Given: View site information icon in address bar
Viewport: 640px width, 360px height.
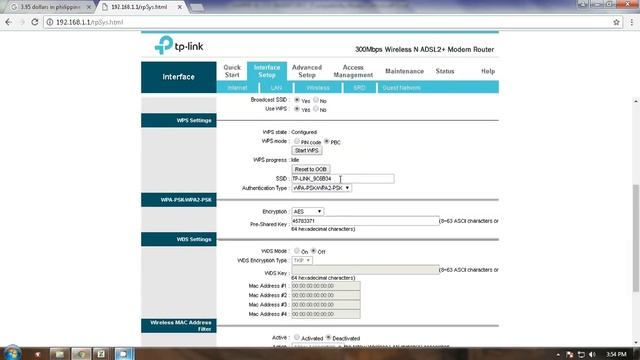Looking at the screenshot, I should (x=49, y=22).
